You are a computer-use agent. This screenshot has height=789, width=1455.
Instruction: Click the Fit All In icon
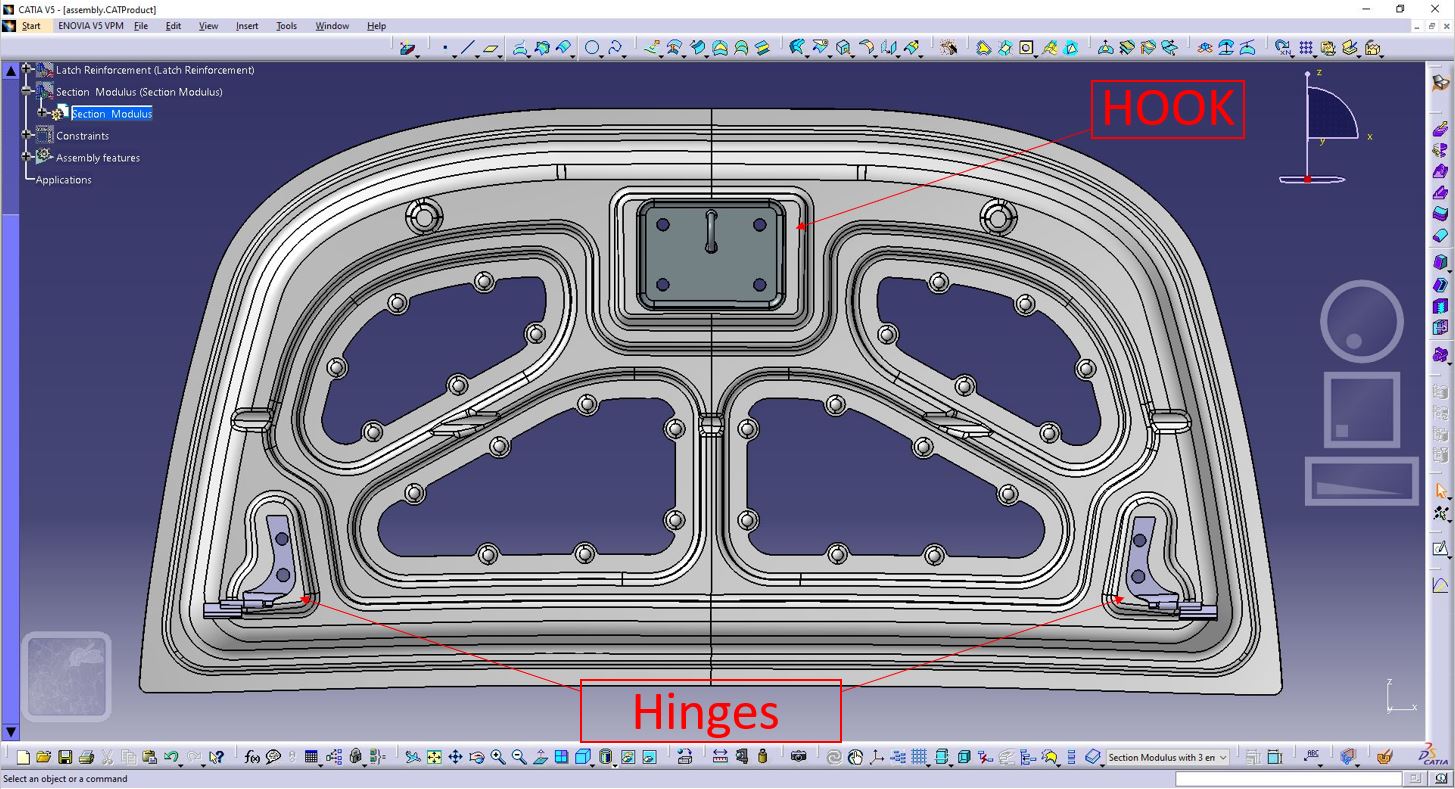tap(434, 758)
